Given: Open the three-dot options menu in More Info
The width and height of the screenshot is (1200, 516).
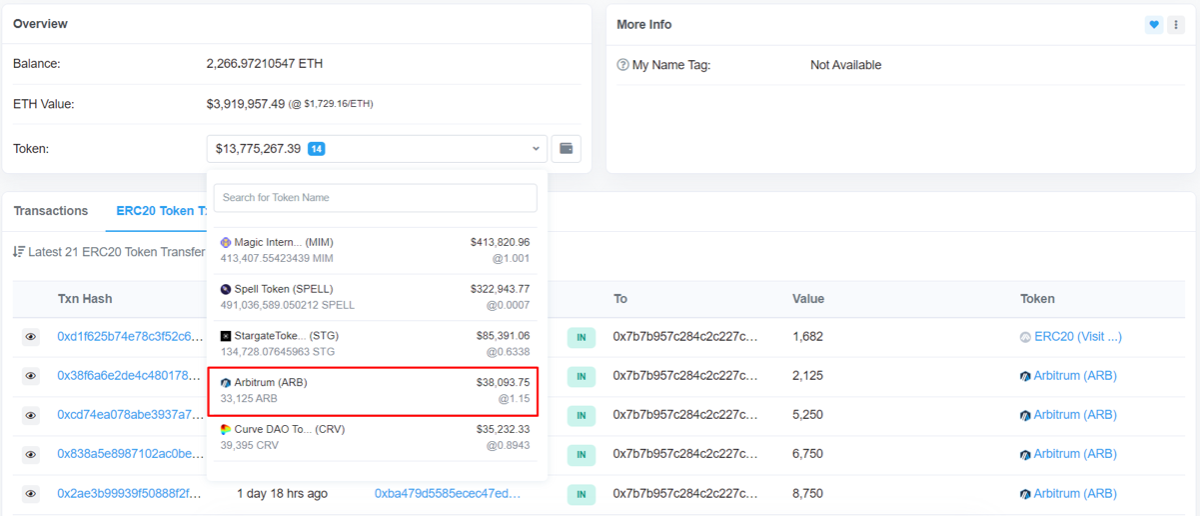Looking at the screenshot, I should point(1175,25).
